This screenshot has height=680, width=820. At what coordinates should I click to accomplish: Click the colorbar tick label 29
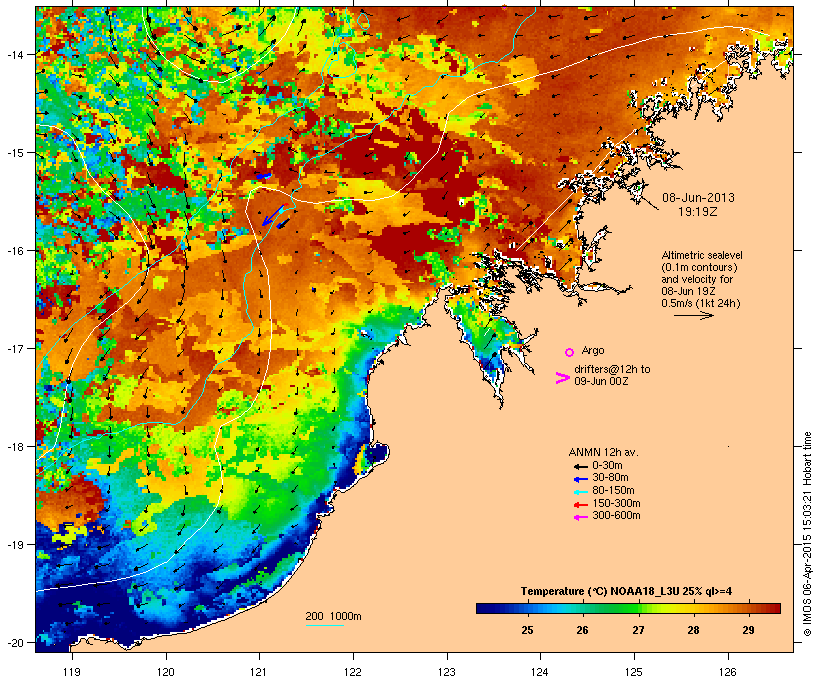(x=748, y=630)
